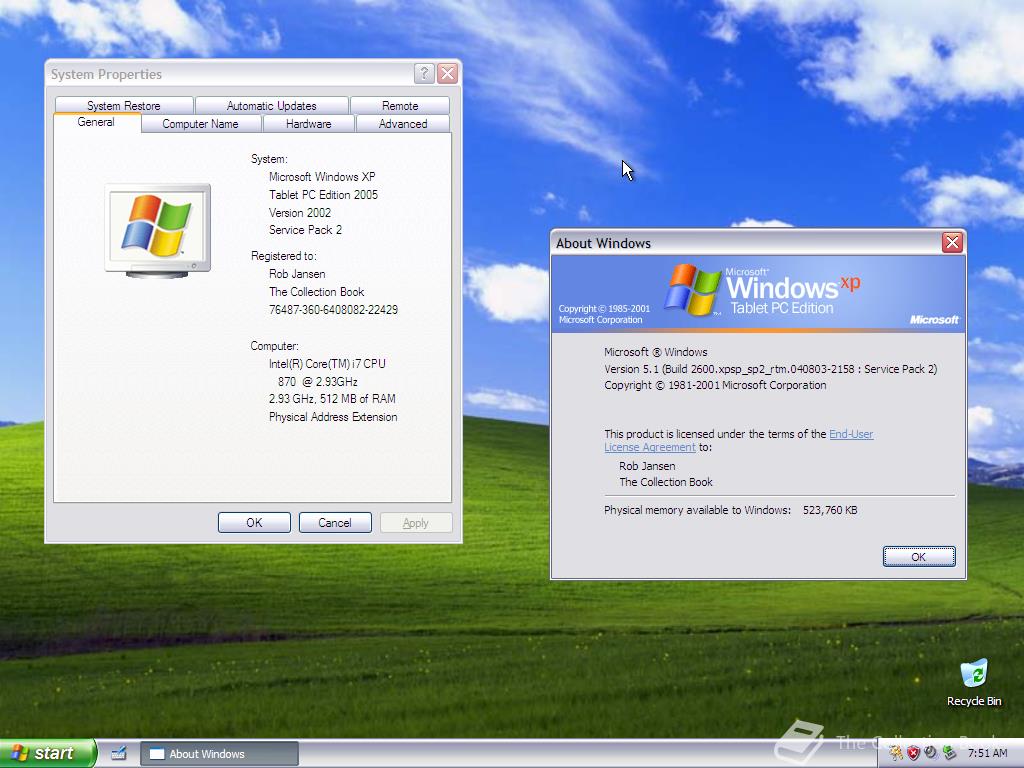
Task: Open the Security Center shield tray icon
Action: tap(912, 753)
